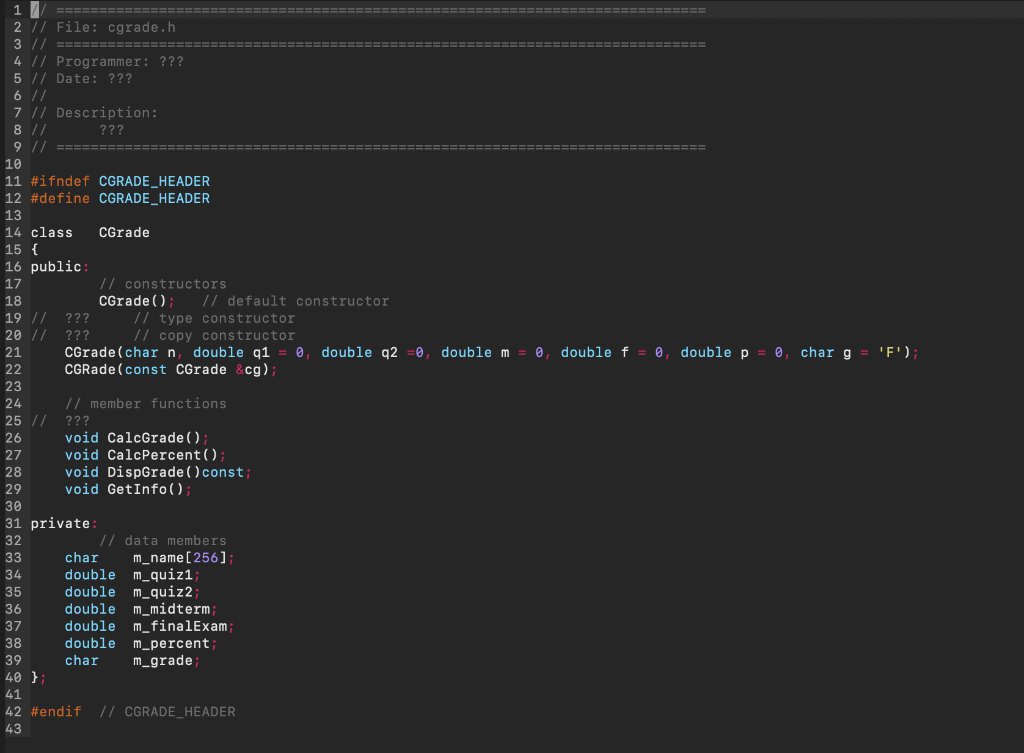Screen dimensions: 1024x753
Task: Place cursor in the default constructor CGrade()
Action: [132, 300]
